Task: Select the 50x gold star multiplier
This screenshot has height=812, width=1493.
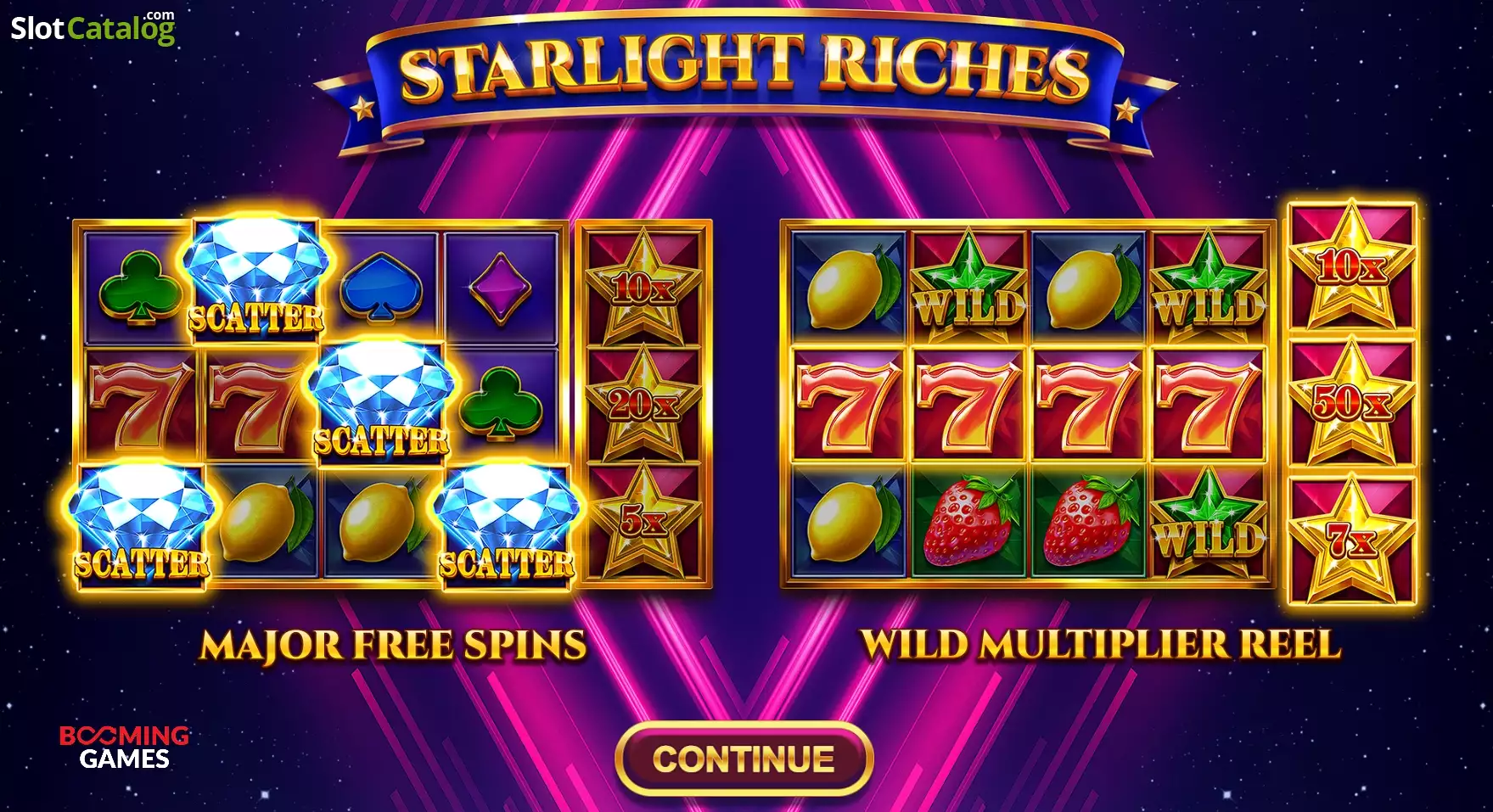Action: 1352,401
